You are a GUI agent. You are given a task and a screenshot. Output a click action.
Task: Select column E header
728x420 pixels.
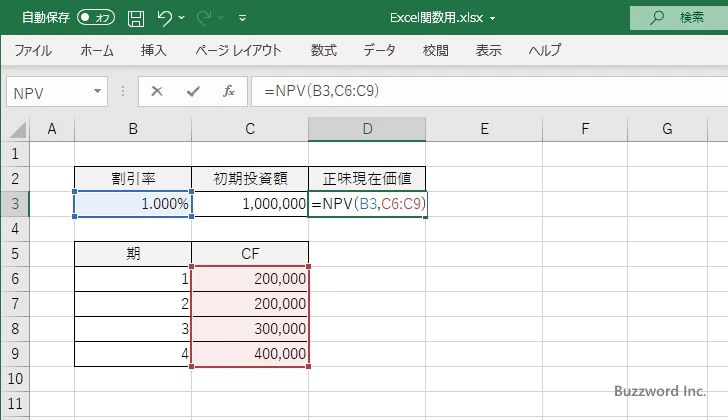(484, 129)
